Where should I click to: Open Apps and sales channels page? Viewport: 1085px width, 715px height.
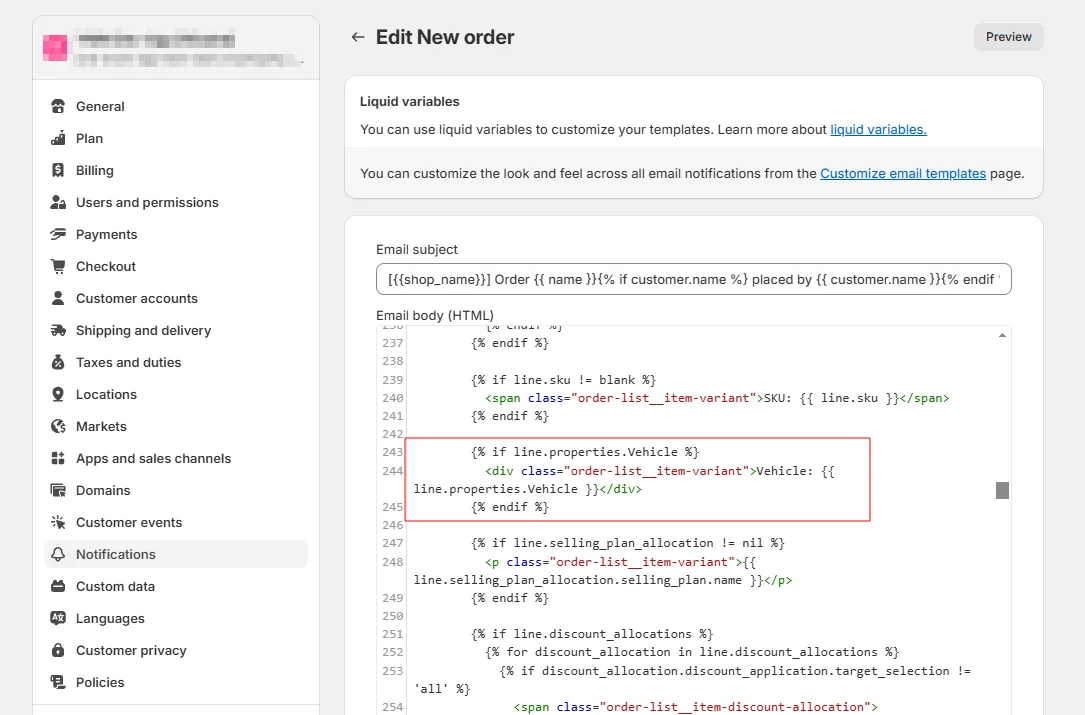pos(153,458)
